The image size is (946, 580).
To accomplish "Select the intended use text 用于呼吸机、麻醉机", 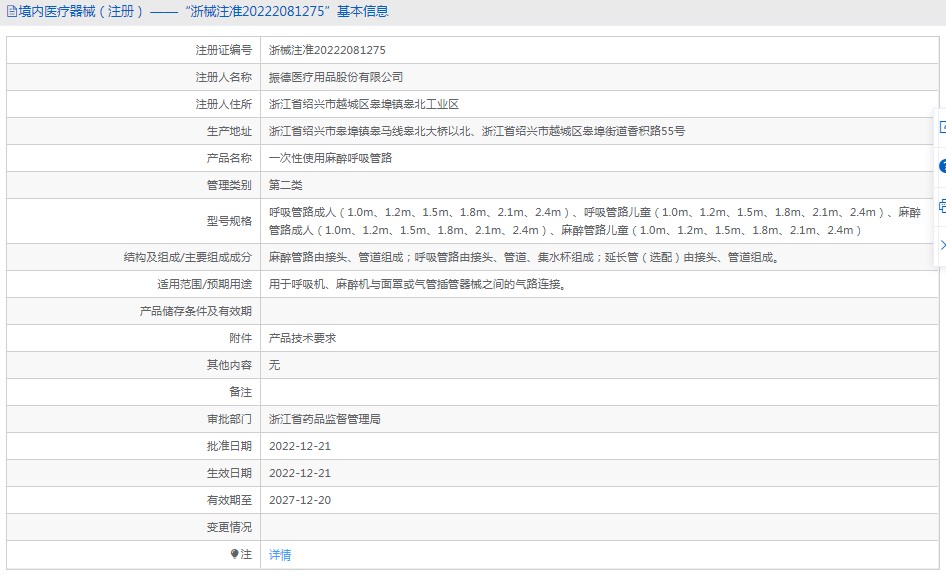I will pos(419,284).
